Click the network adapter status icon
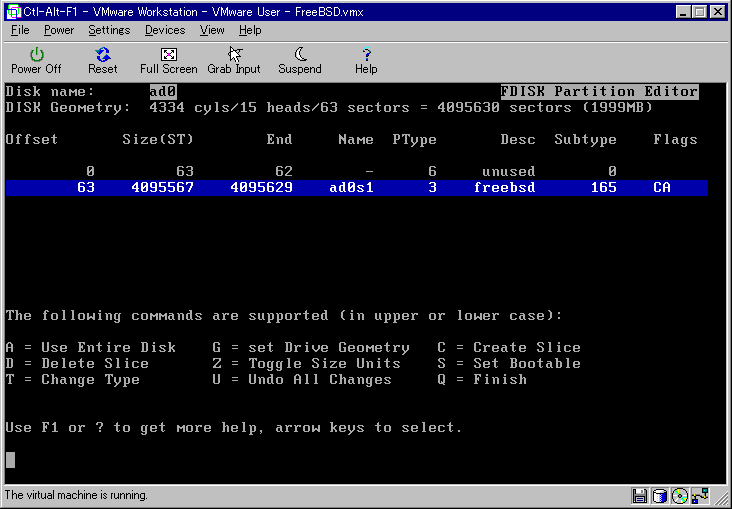Viewport: 732px width, 509px height. 701,496
